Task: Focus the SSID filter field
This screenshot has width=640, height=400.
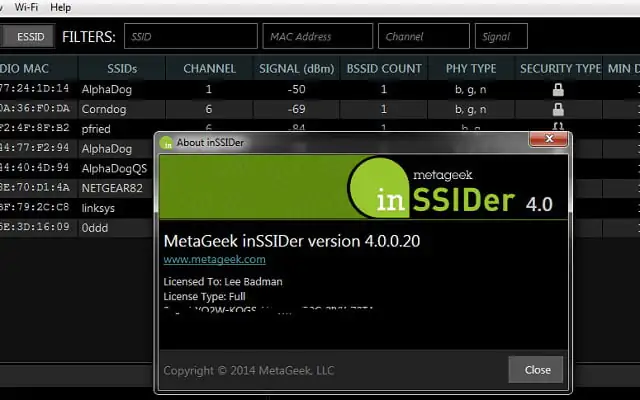Action: point(191,36)
